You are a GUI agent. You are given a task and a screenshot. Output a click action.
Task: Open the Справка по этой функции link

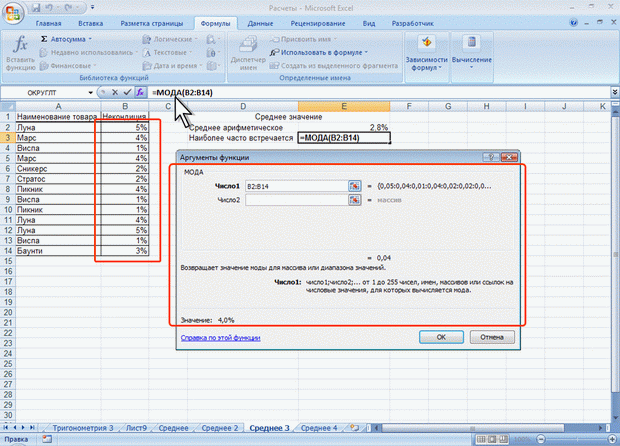click(220, 338)
